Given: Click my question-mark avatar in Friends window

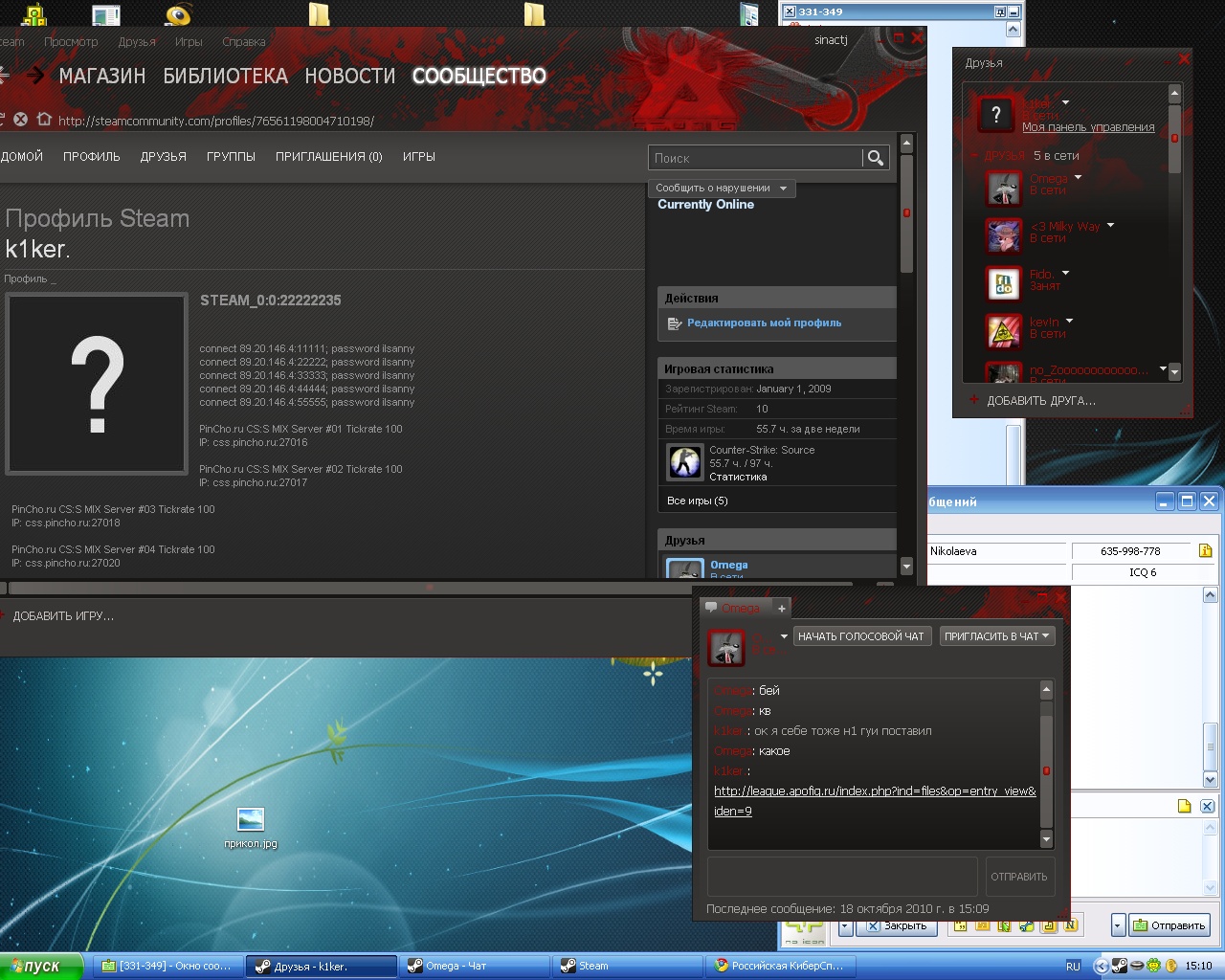Looking at the screenshot, I should coord(995,115).
